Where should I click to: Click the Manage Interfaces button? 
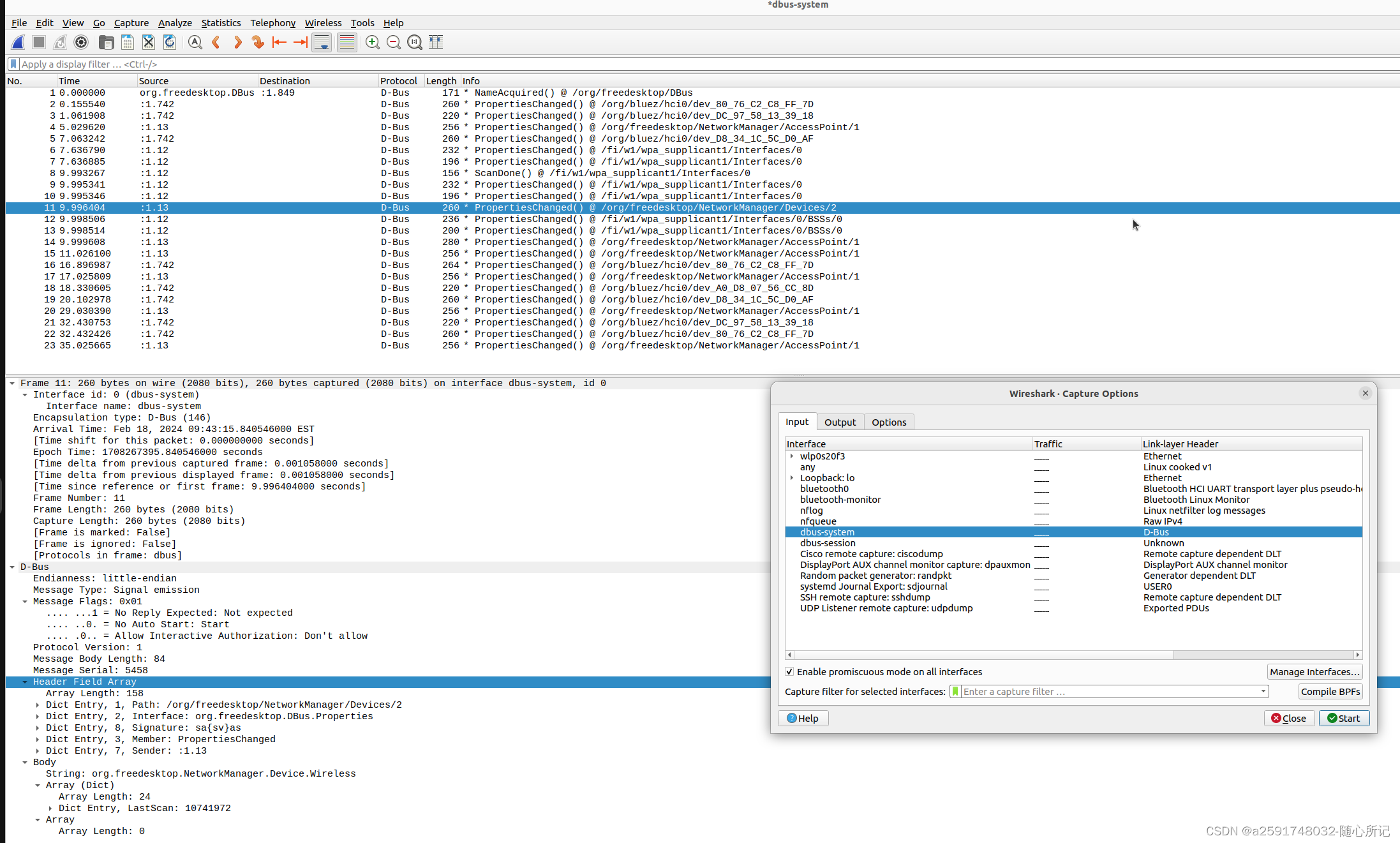(1314, 671)
